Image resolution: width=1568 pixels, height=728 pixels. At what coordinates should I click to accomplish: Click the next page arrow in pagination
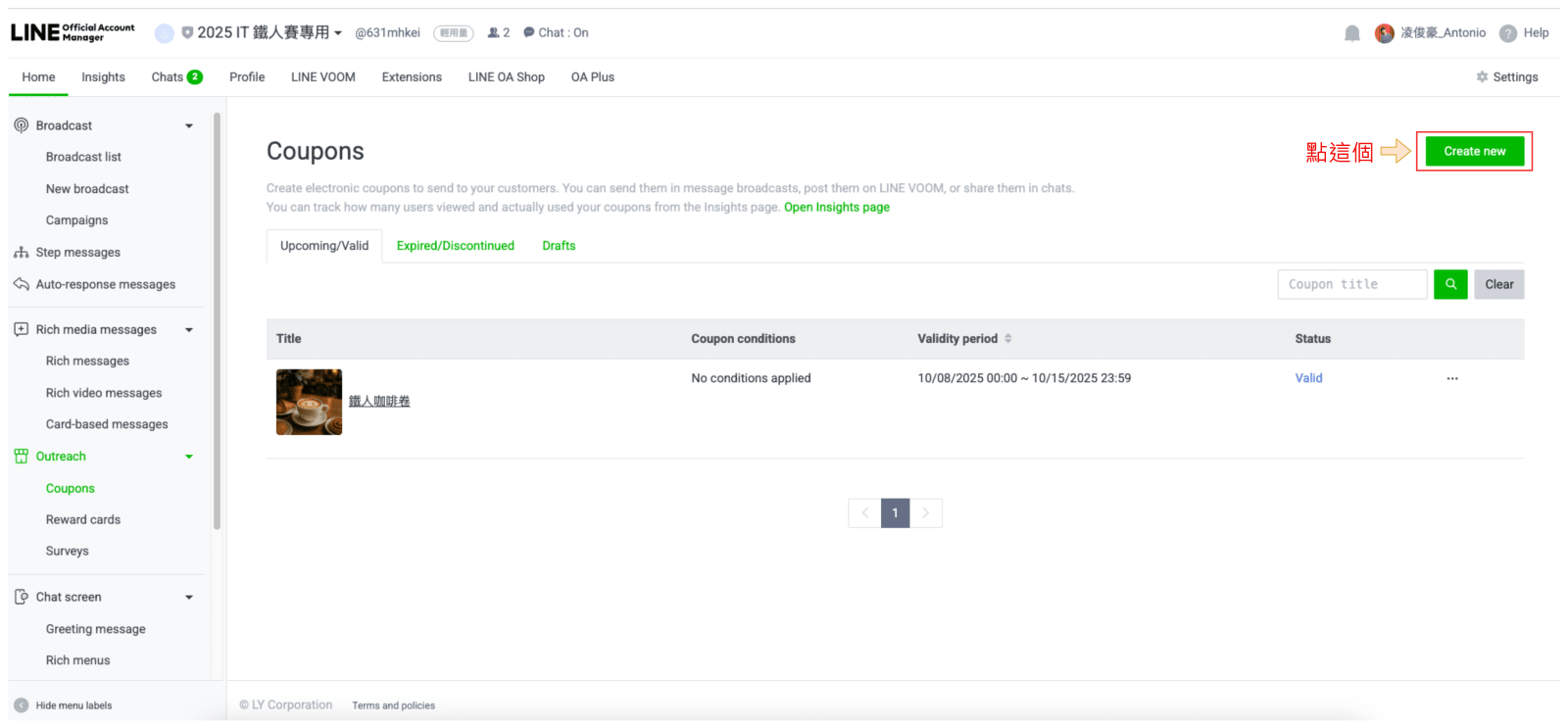point(926,513)
